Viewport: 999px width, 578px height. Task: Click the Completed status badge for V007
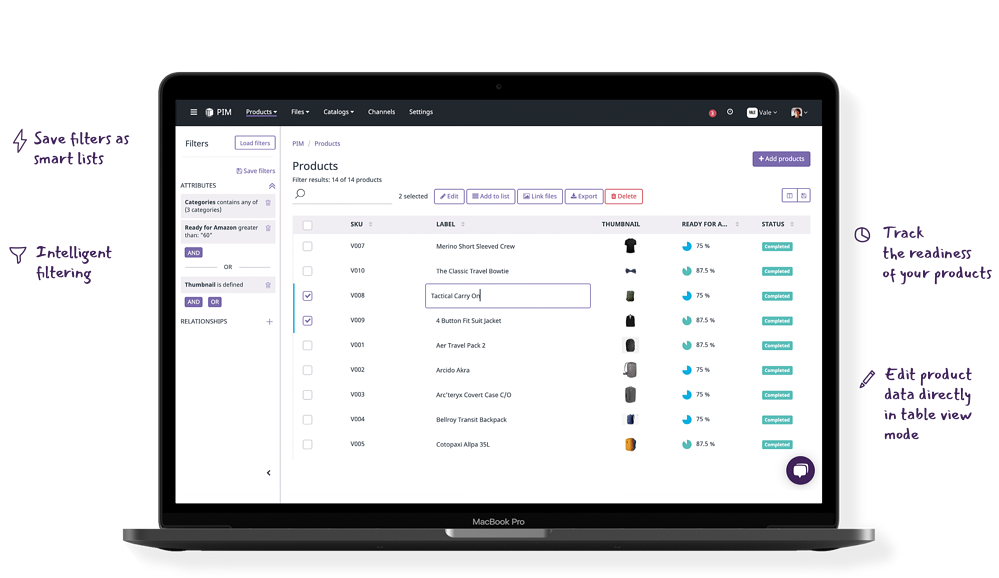point(777,247)
